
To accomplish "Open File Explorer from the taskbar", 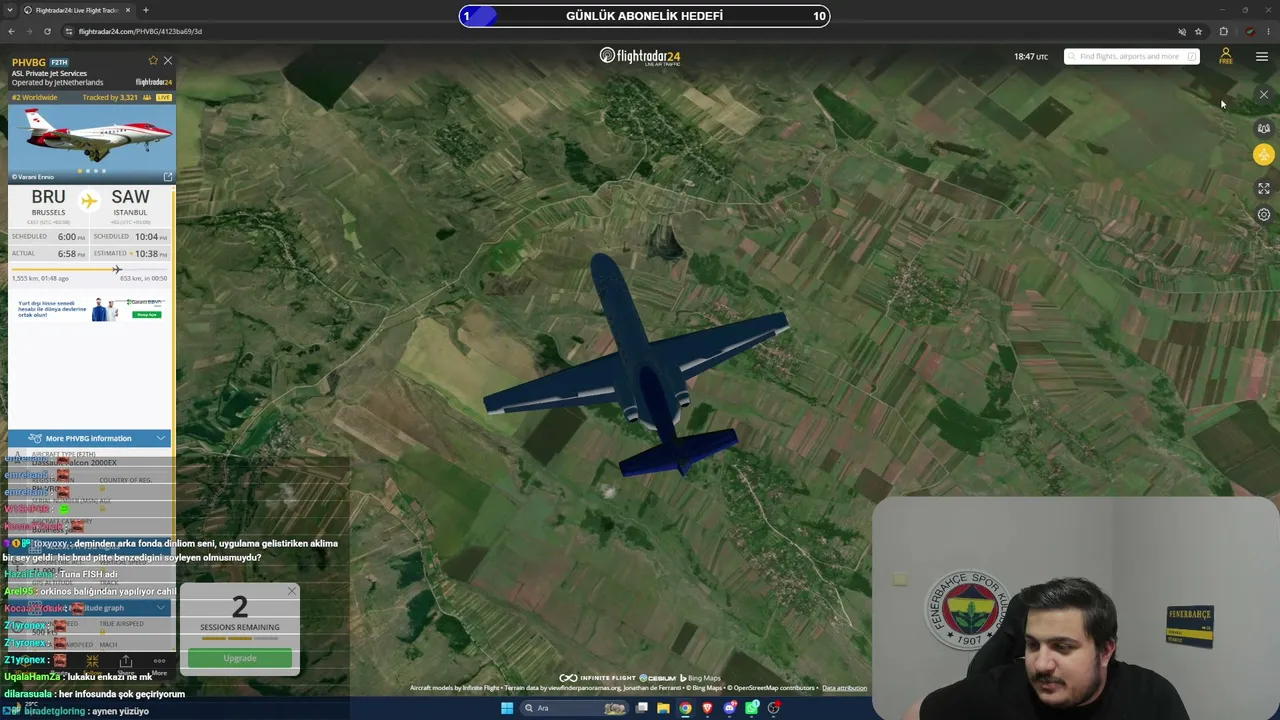I will point(663,708).
